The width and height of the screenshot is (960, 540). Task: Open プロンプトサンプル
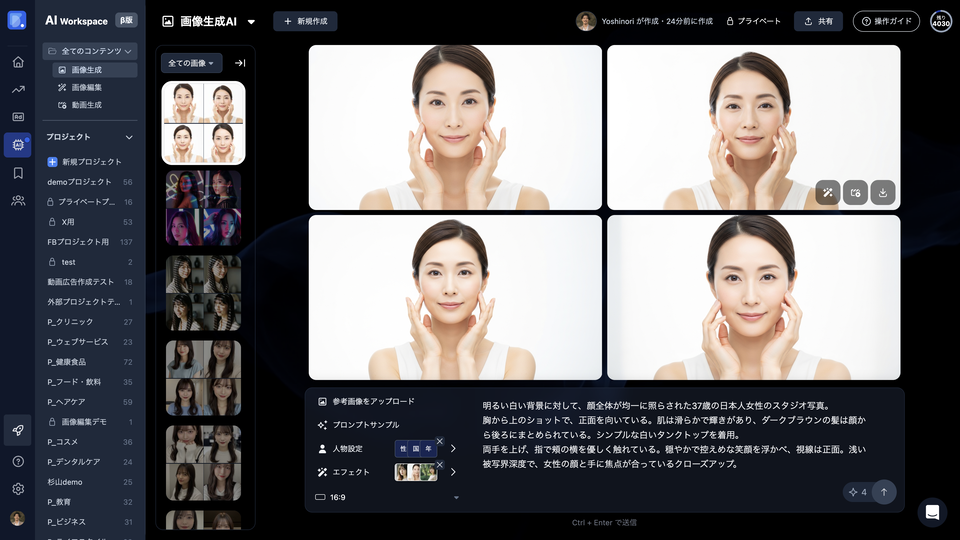tap(358, 425)
